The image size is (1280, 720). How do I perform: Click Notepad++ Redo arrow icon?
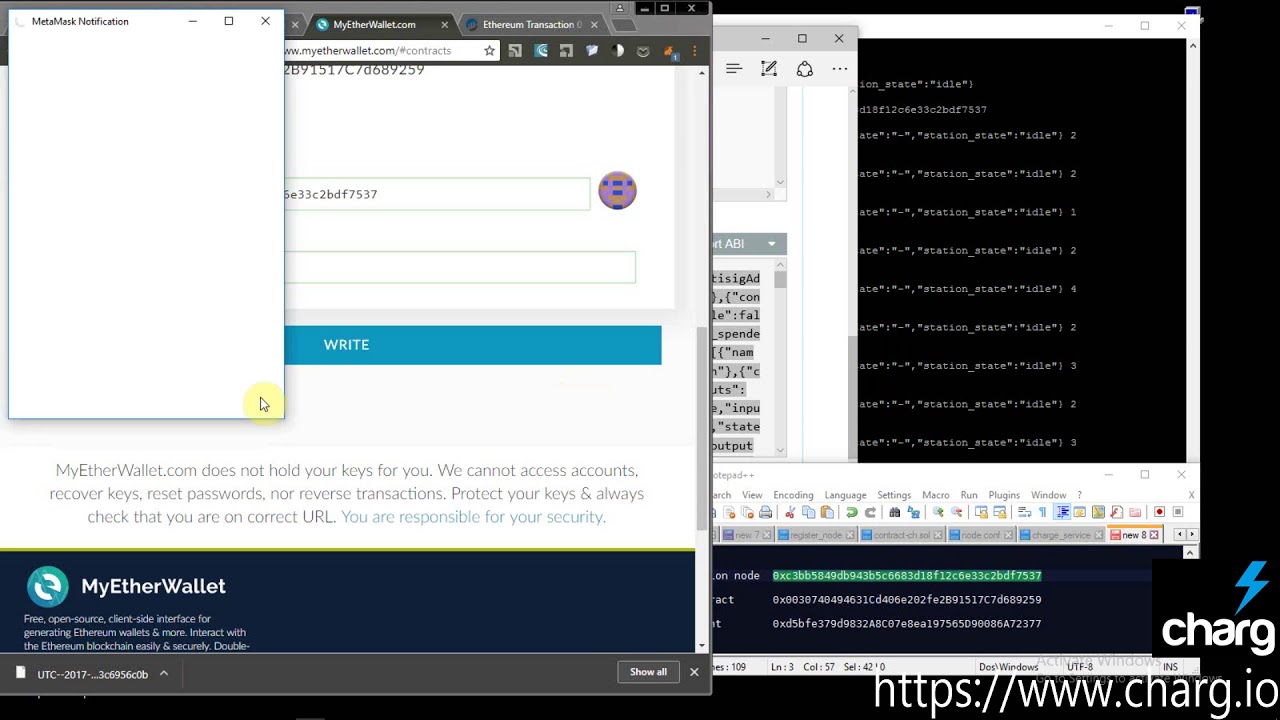(x=870, y=512)
